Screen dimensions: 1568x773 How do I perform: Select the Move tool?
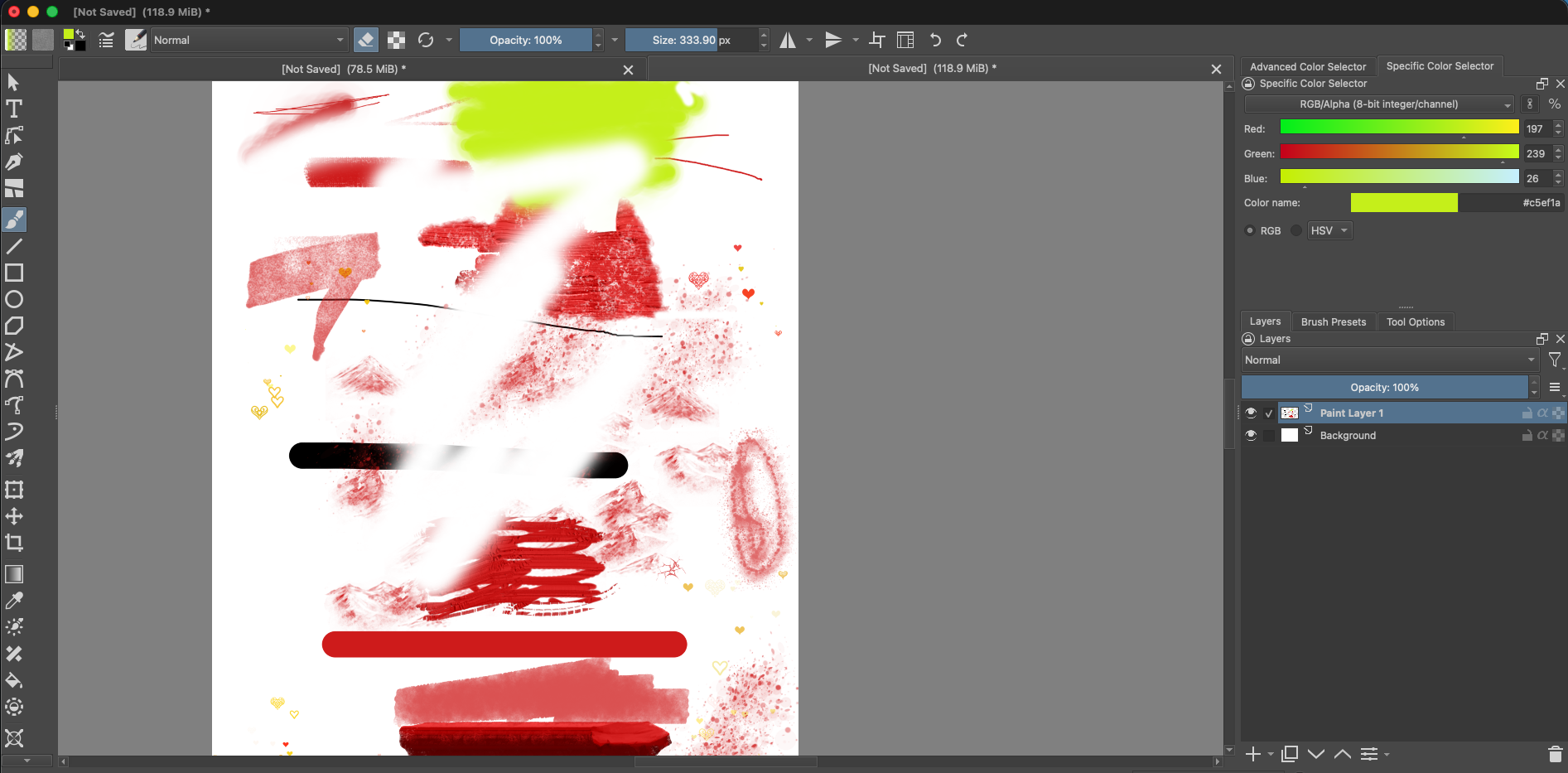click(14, 516)
